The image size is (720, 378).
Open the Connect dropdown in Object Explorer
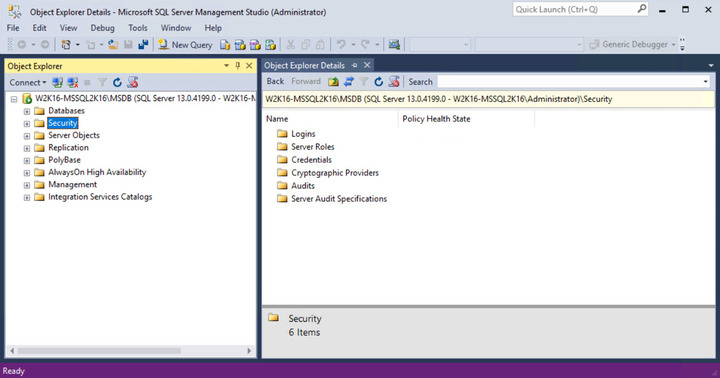[28, 82]
